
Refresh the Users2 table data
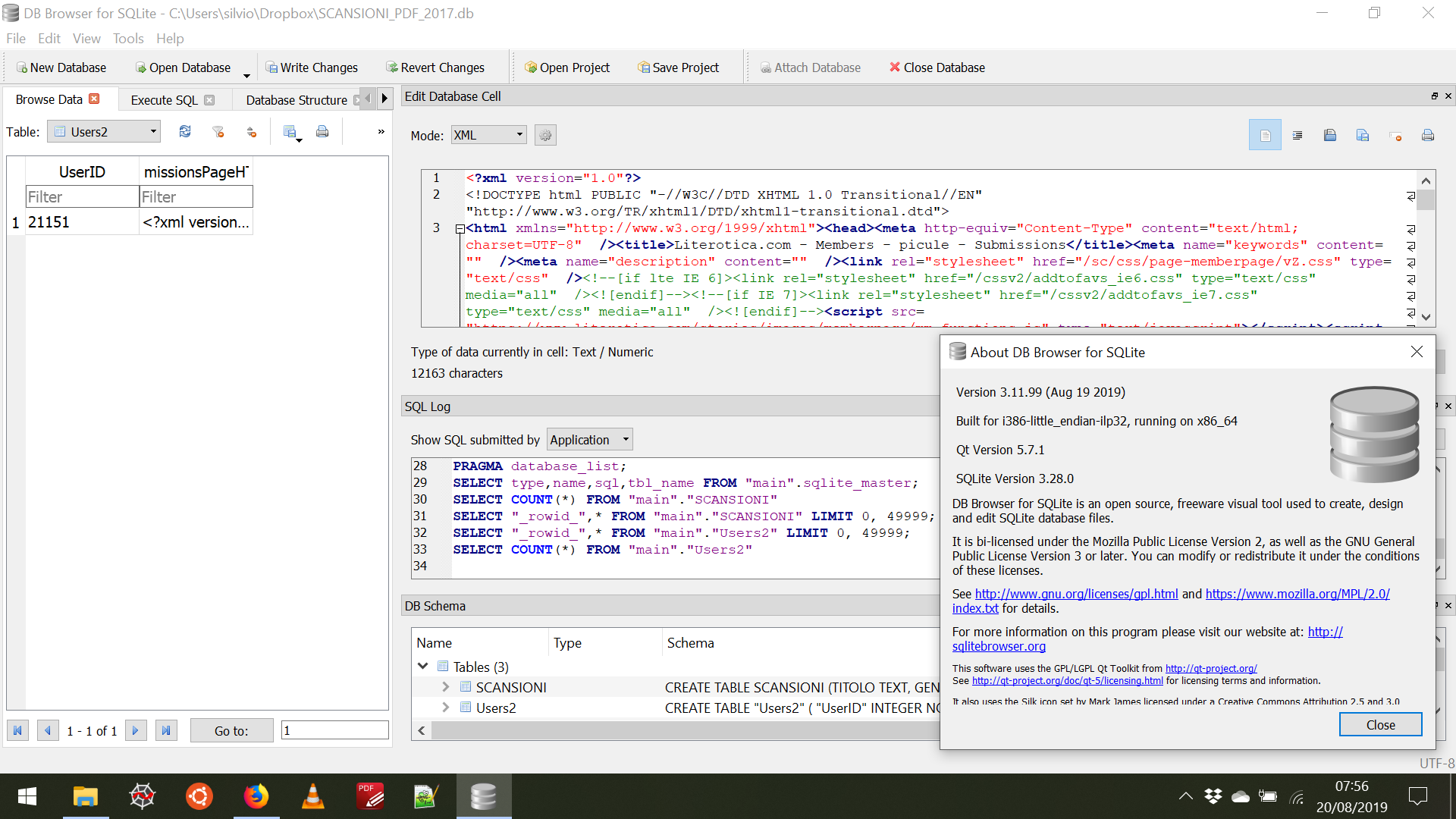[185, 131]
